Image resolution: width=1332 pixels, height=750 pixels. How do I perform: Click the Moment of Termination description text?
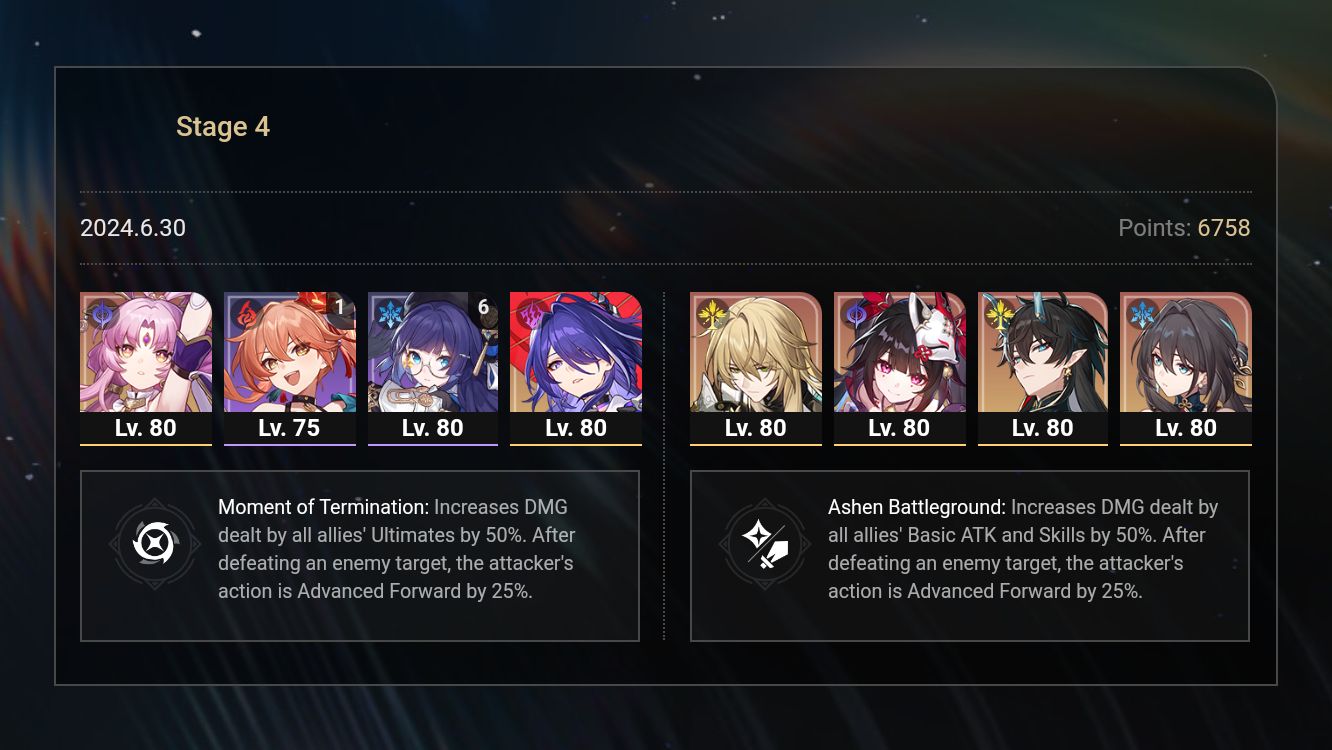[397, 549]
